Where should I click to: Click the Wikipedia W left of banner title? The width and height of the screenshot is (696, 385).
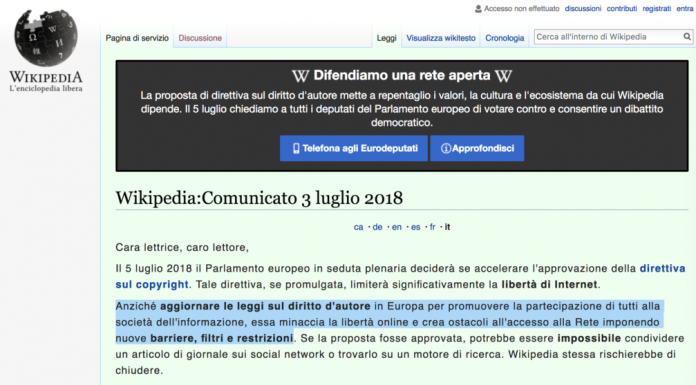tap(301, 76)
